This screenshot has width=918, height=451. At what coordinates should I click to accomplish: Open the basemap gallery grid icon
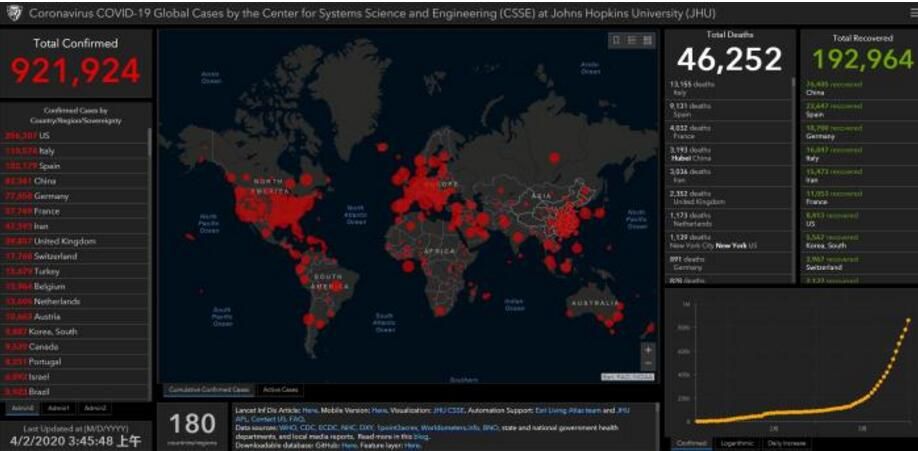(x=648, y=40)
